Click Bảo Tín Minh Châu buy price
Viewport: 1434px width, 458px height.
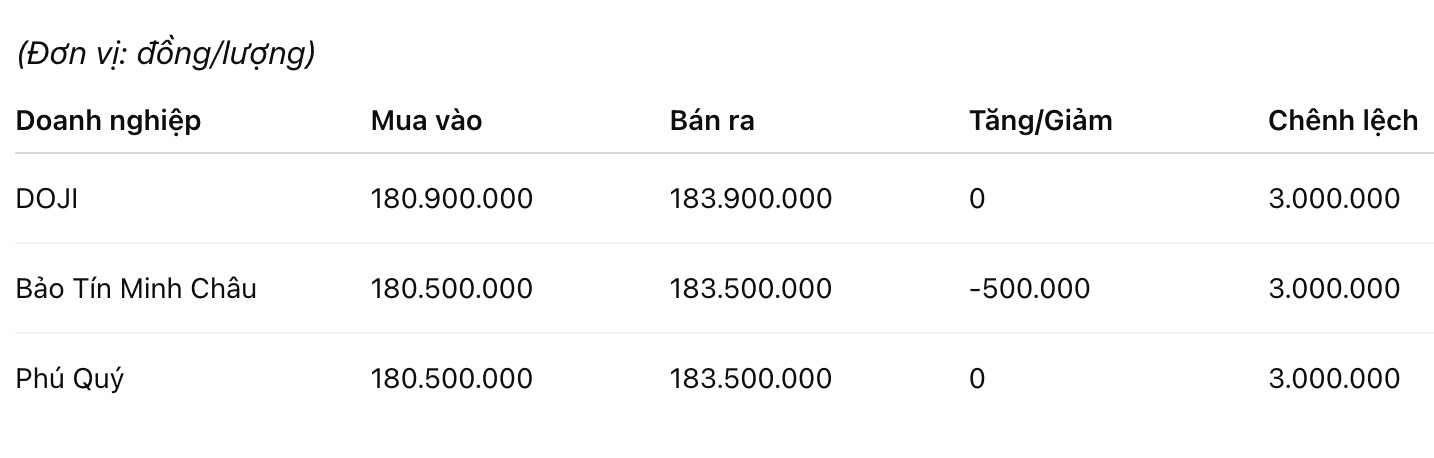451,289
